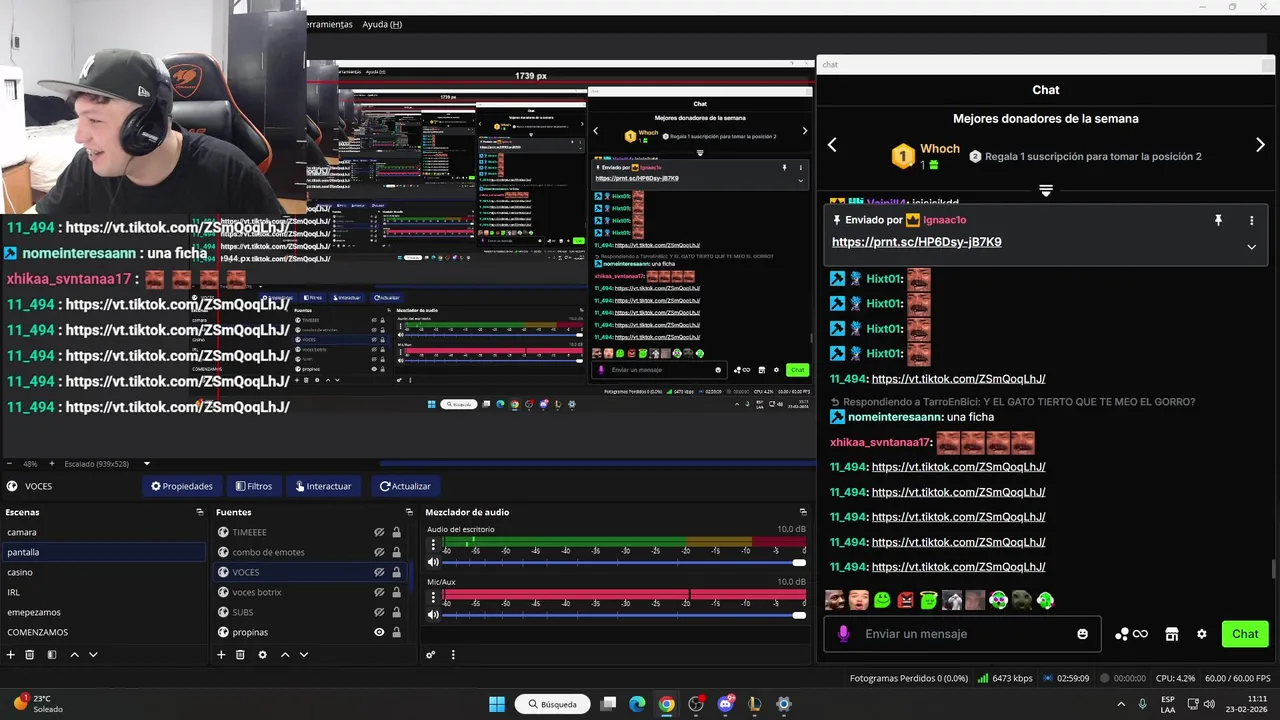Open the Ayuda (H) menu
Screen dimensions: 1280x720
(x=382, y=24)
